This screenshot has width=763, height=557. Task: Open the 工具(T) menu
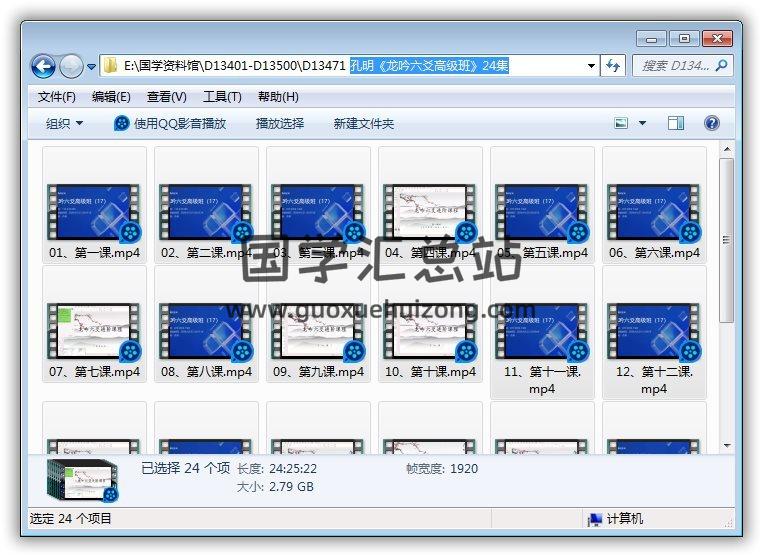pos(222,97)
